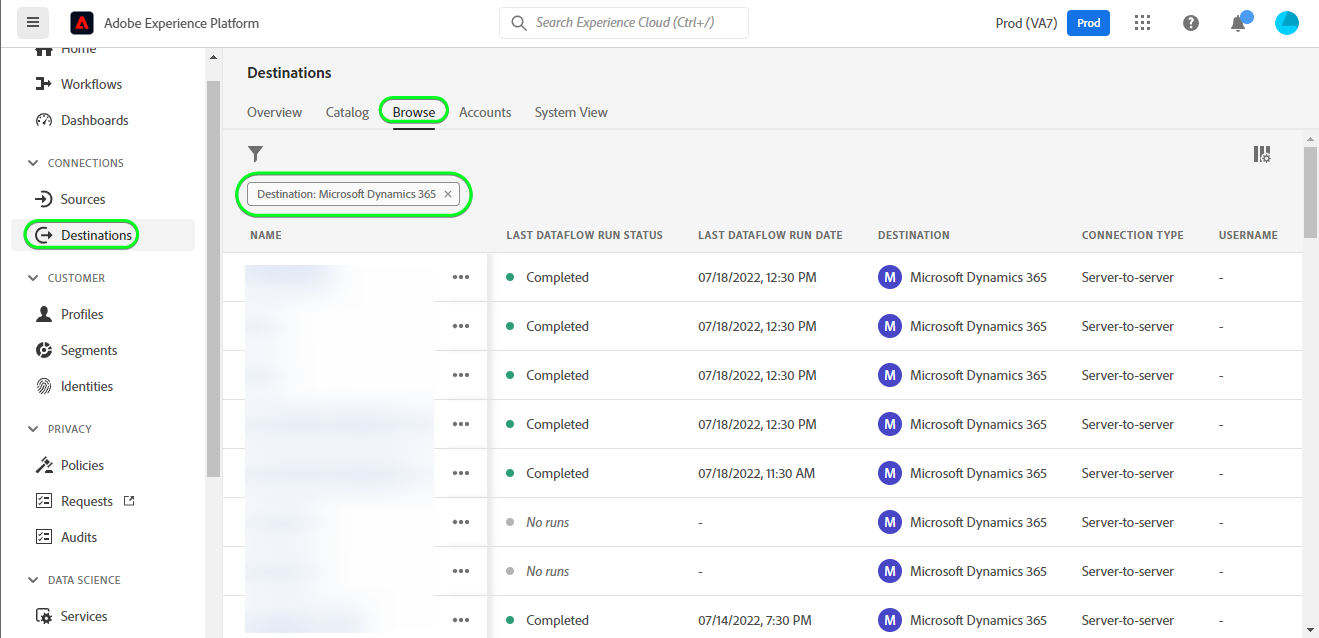Open the help question mark icon
The width and height of the screenshot is (1319, 638).
point(1190,23)
